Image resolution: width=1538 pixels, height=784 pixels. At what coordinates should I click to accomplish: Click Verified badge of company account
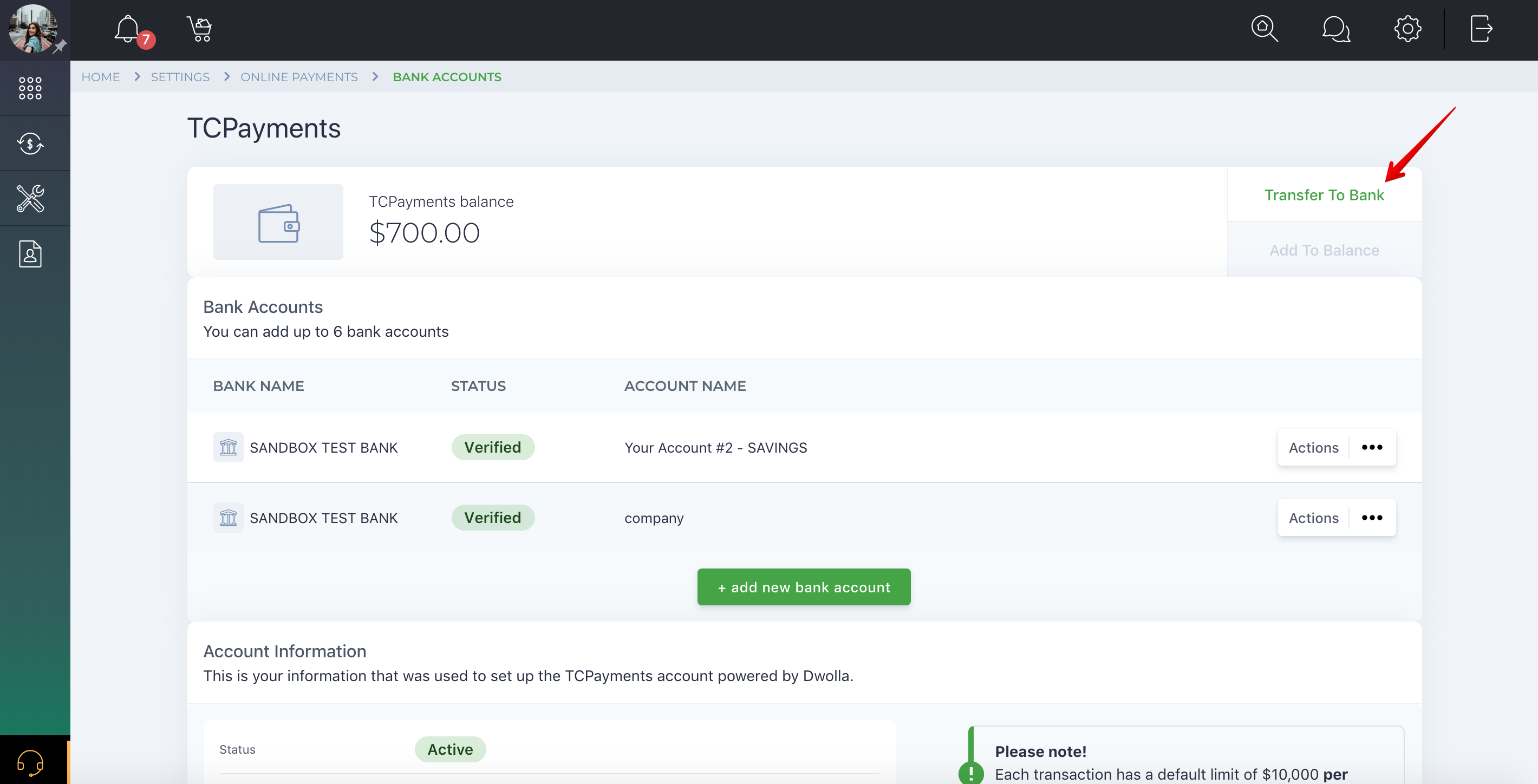[493, 518]
